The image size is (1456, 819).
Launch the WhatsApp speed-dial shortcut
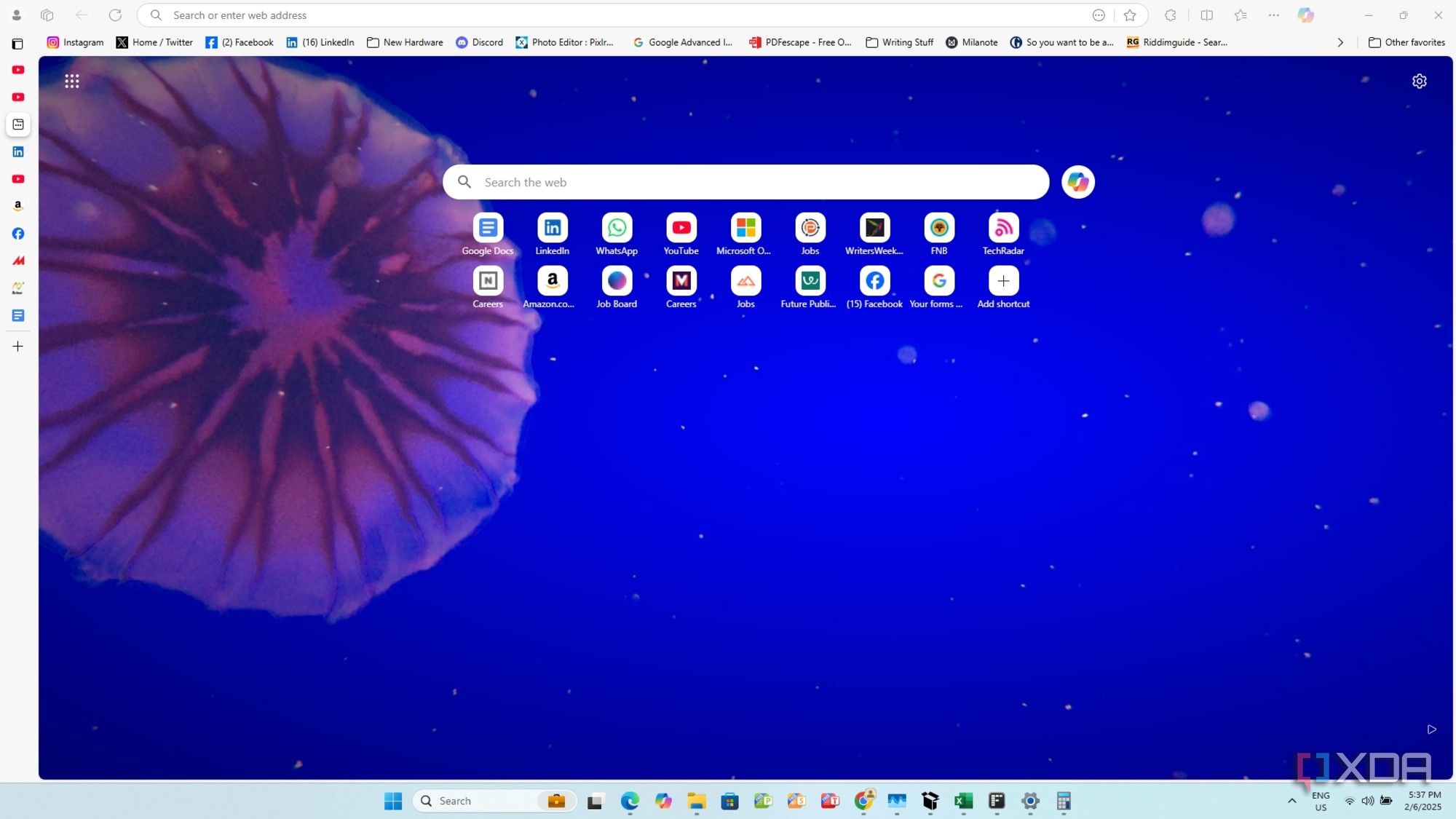[617, 228]
